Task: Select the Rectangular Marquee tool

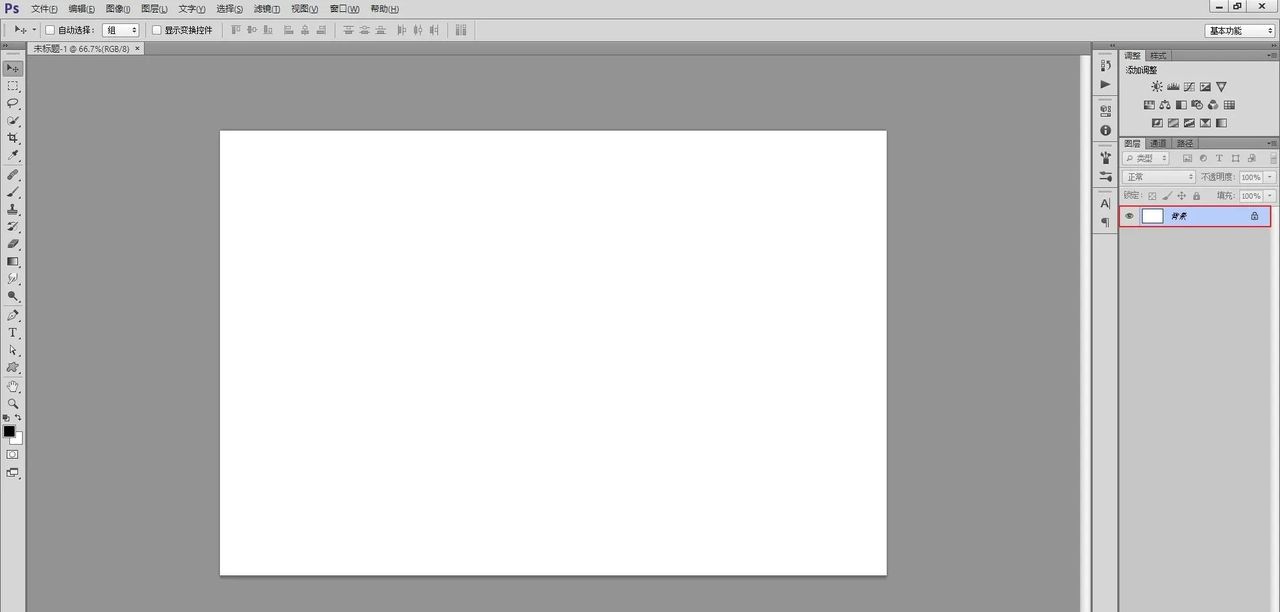Action: pyautogui.click(x=13, y=86)
